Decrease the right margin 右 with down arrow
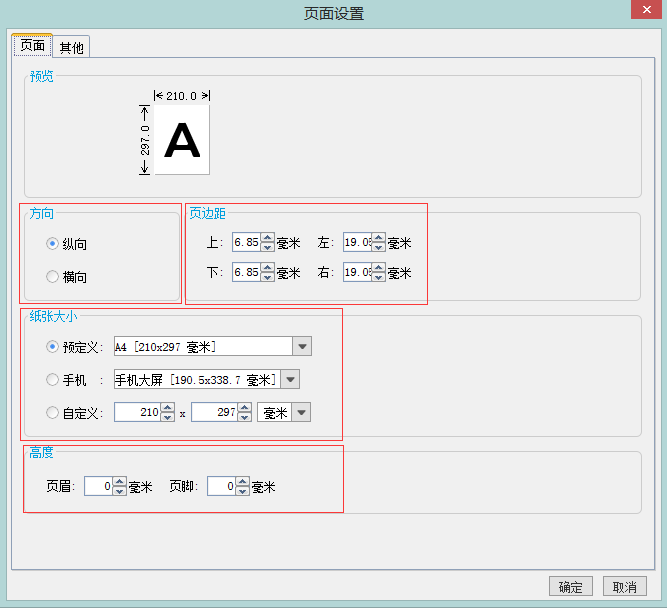Image resolution: width=667 pixels, height=608 pixels. point(379,277)
